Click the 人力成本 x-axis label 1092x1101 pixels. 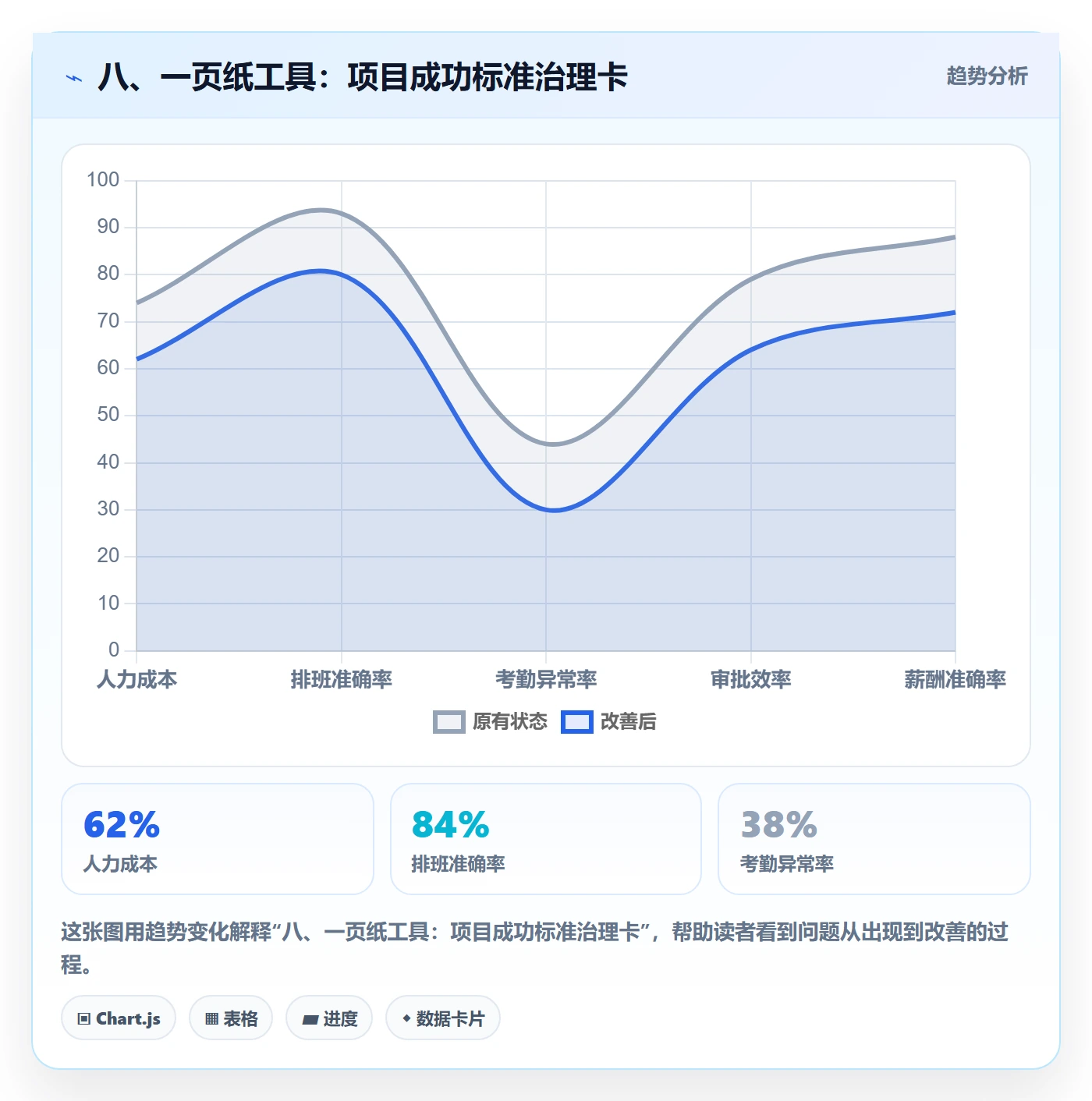tap(136, 679)
